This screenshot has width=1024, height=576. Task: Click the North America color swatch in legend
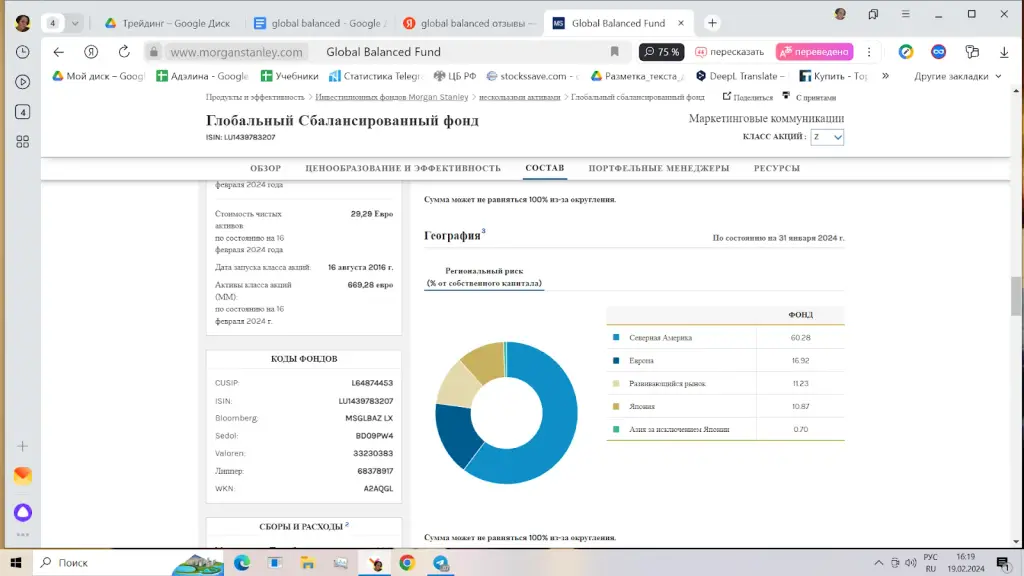616,338
